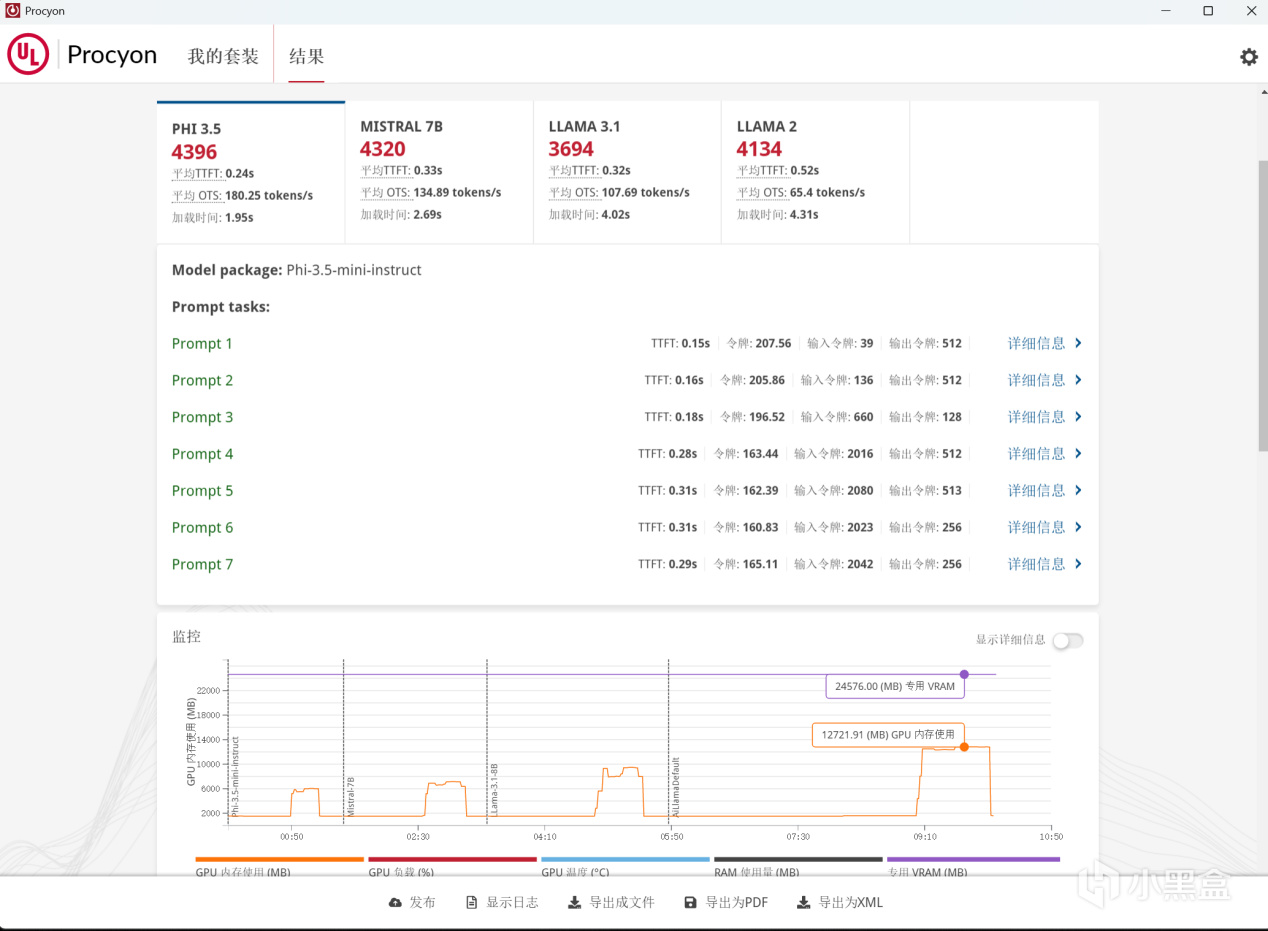The height and width of the screenshot is (931, 1268).
Task: Click the red GPU load legend bar
Action: coord(453,859)
